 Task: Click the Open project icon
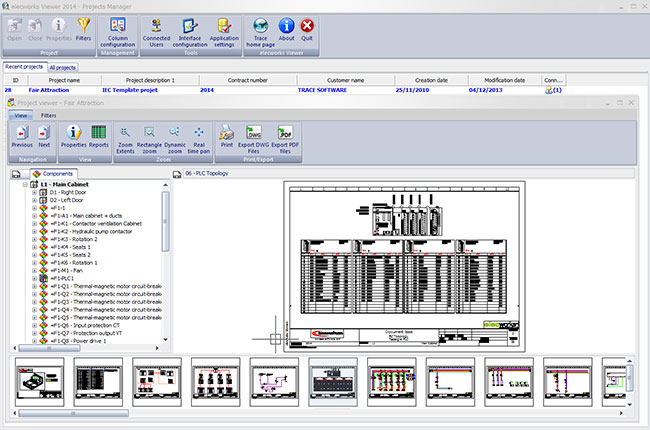pos(15,26)
